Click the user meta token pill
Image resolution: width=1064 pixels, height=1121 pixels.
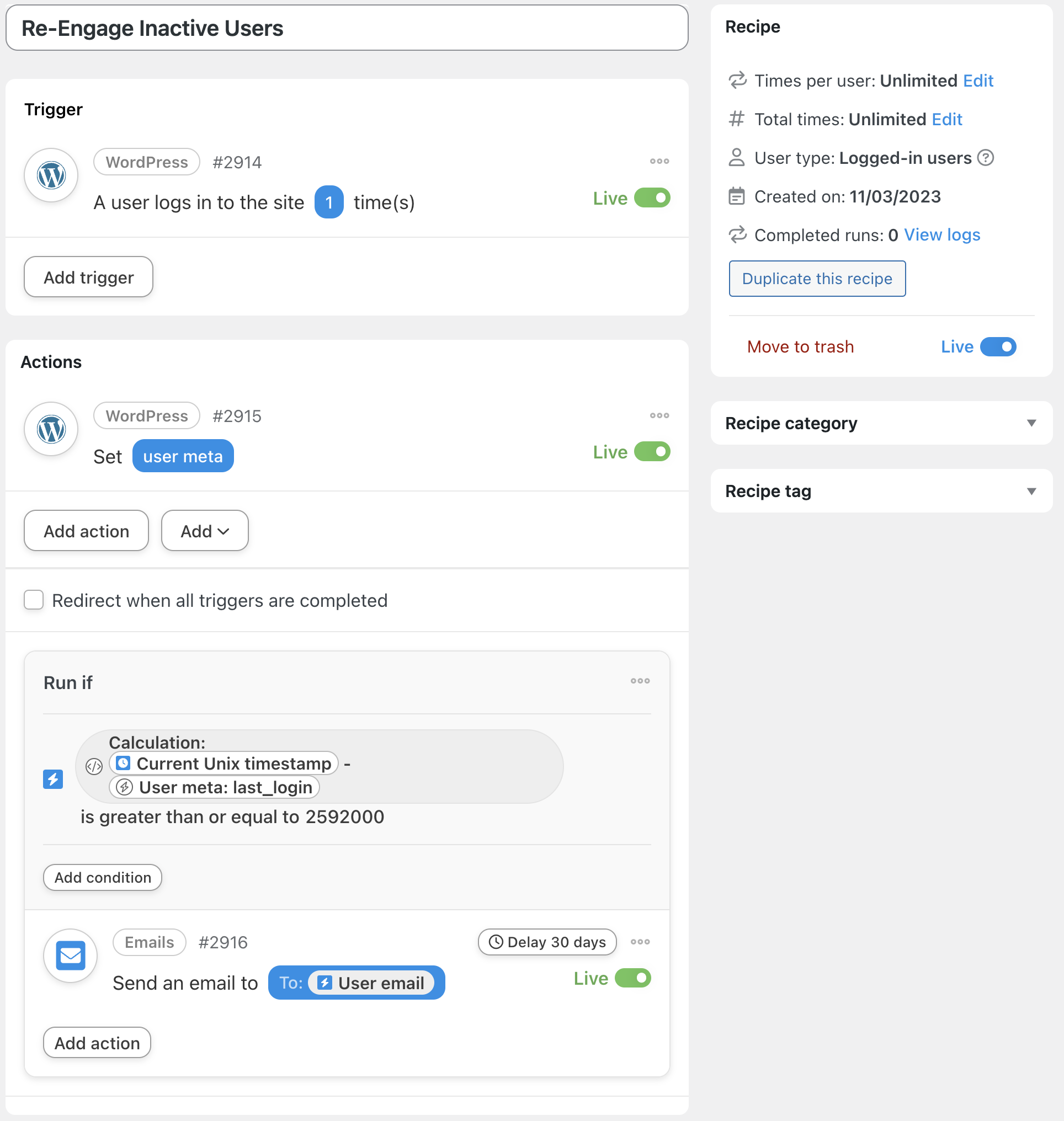183,456
